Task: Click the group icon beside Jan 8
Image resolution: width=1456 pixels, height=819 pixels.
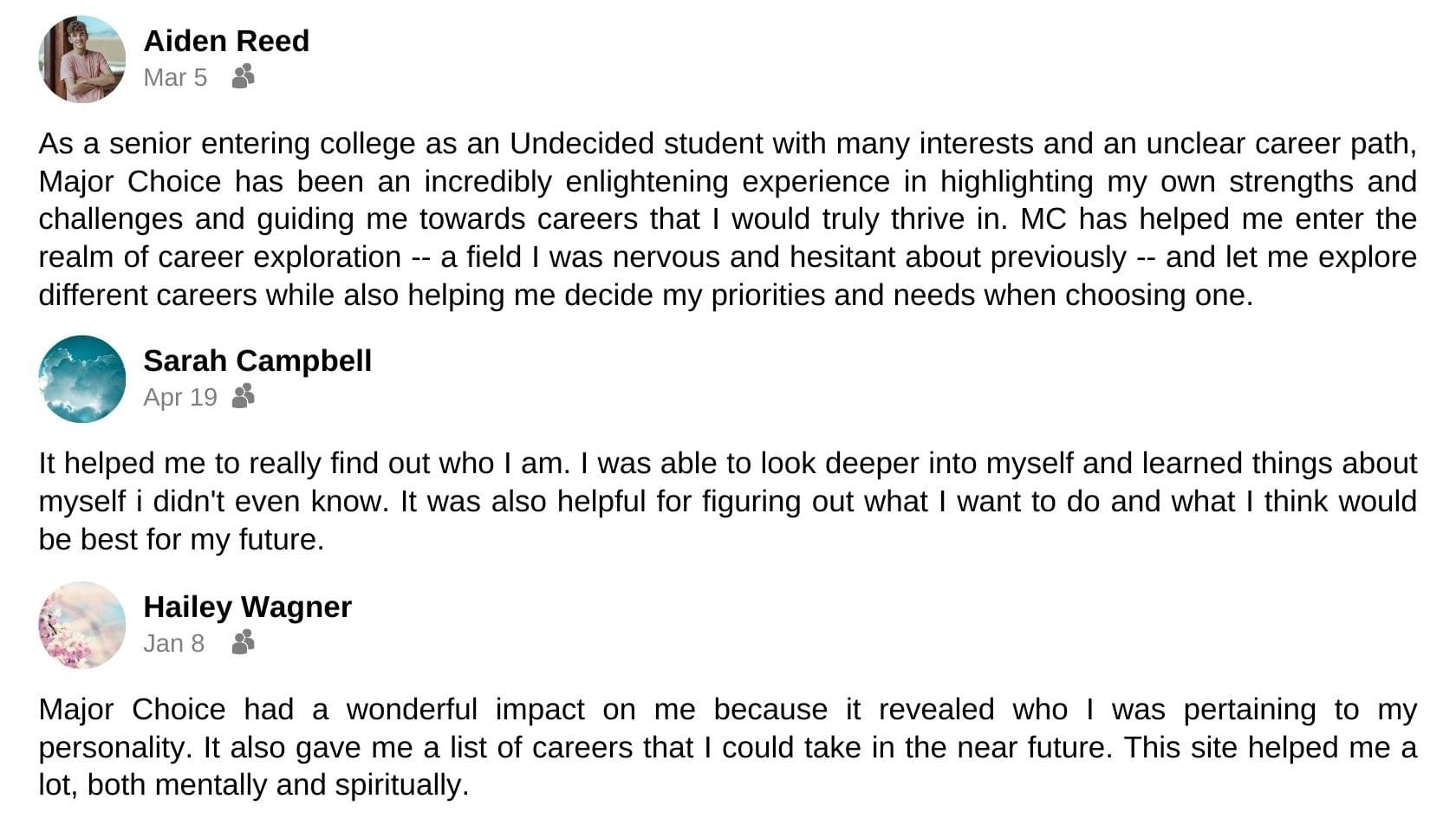Action: click(x=244, y=643)
